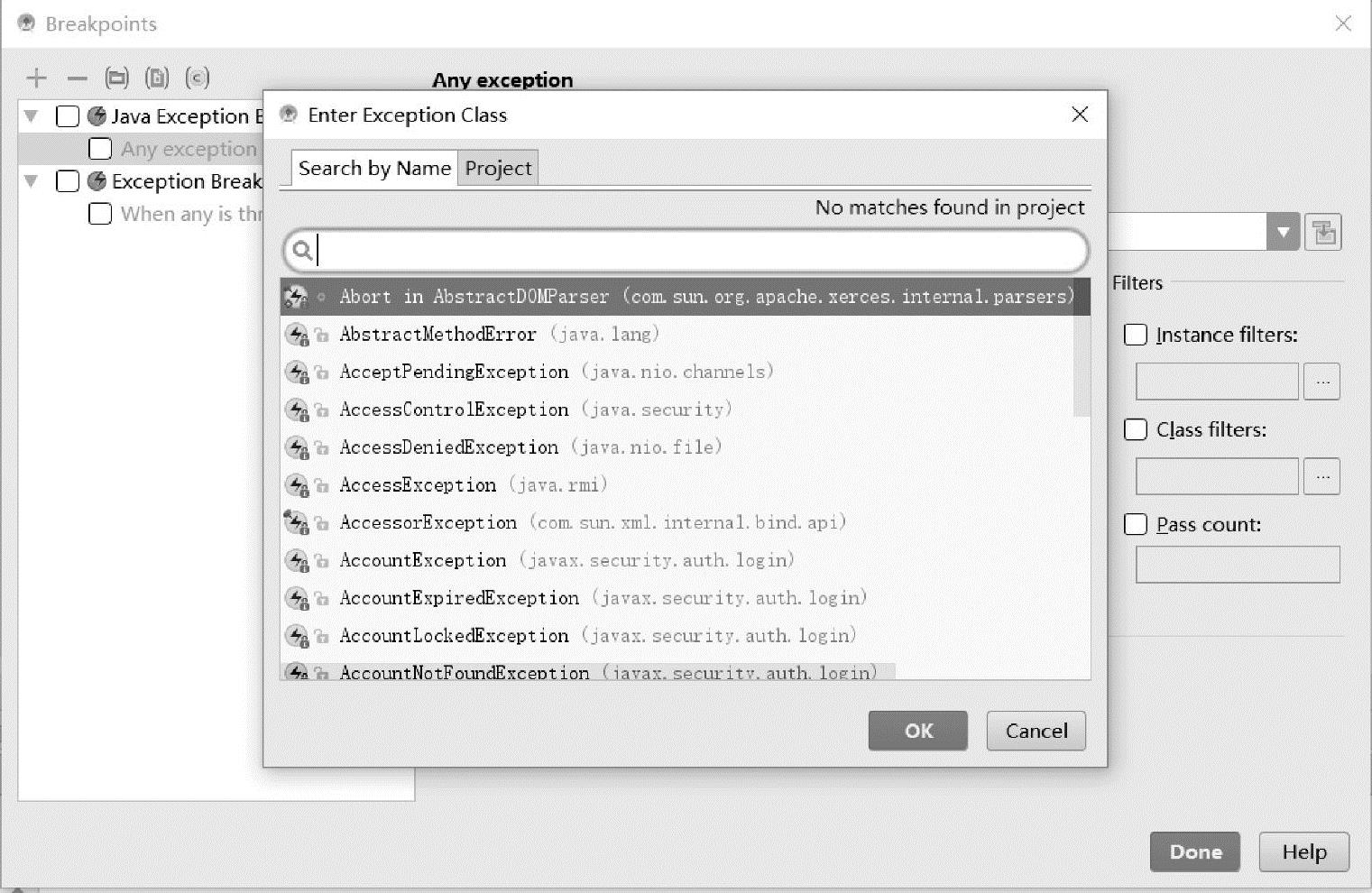Click the icon right of the dropdown
The image size is (1372, 893).
(x=1323, y=233)
